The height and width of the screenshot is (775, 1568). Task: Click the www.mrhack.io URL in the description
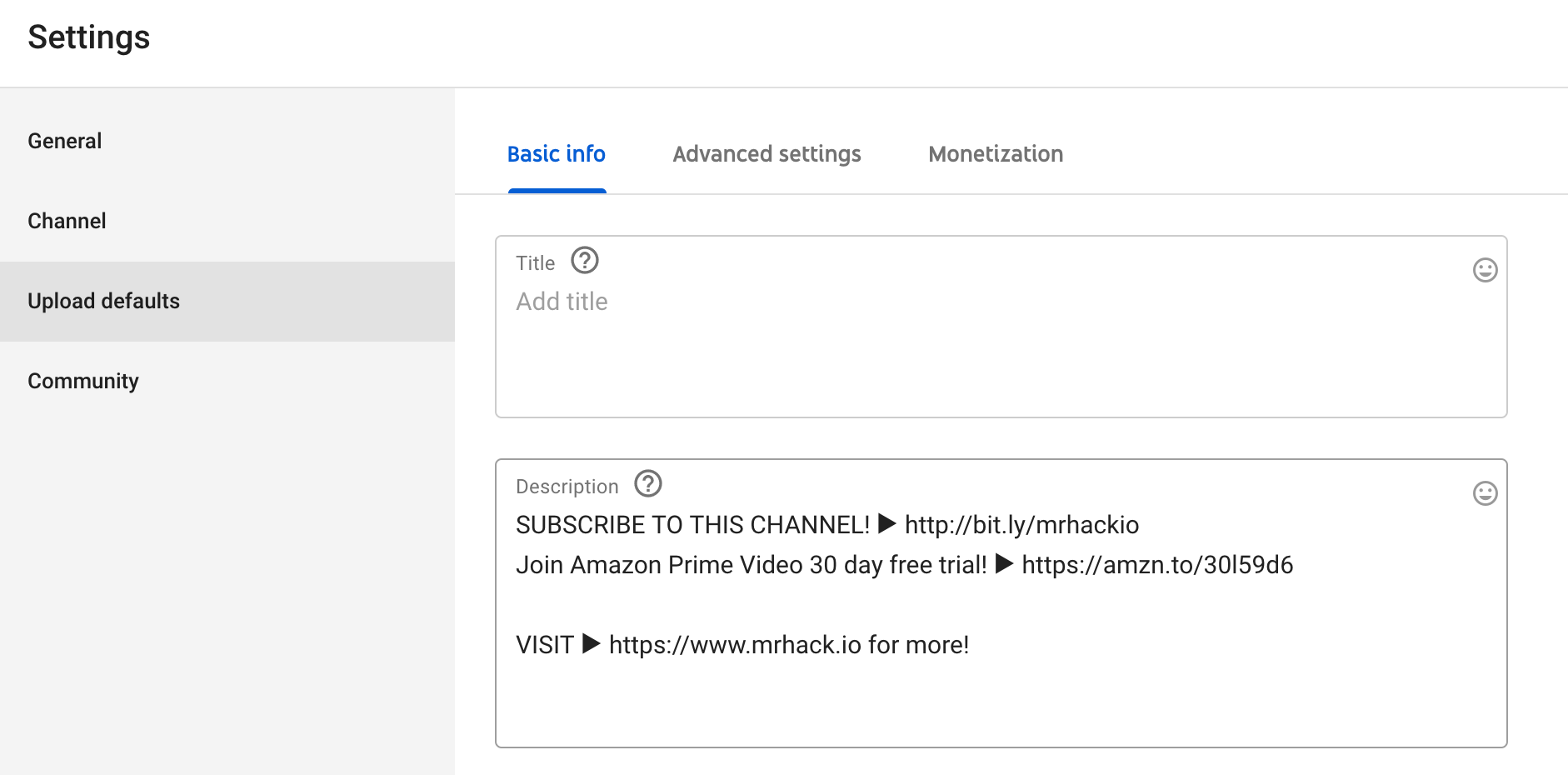735,645
